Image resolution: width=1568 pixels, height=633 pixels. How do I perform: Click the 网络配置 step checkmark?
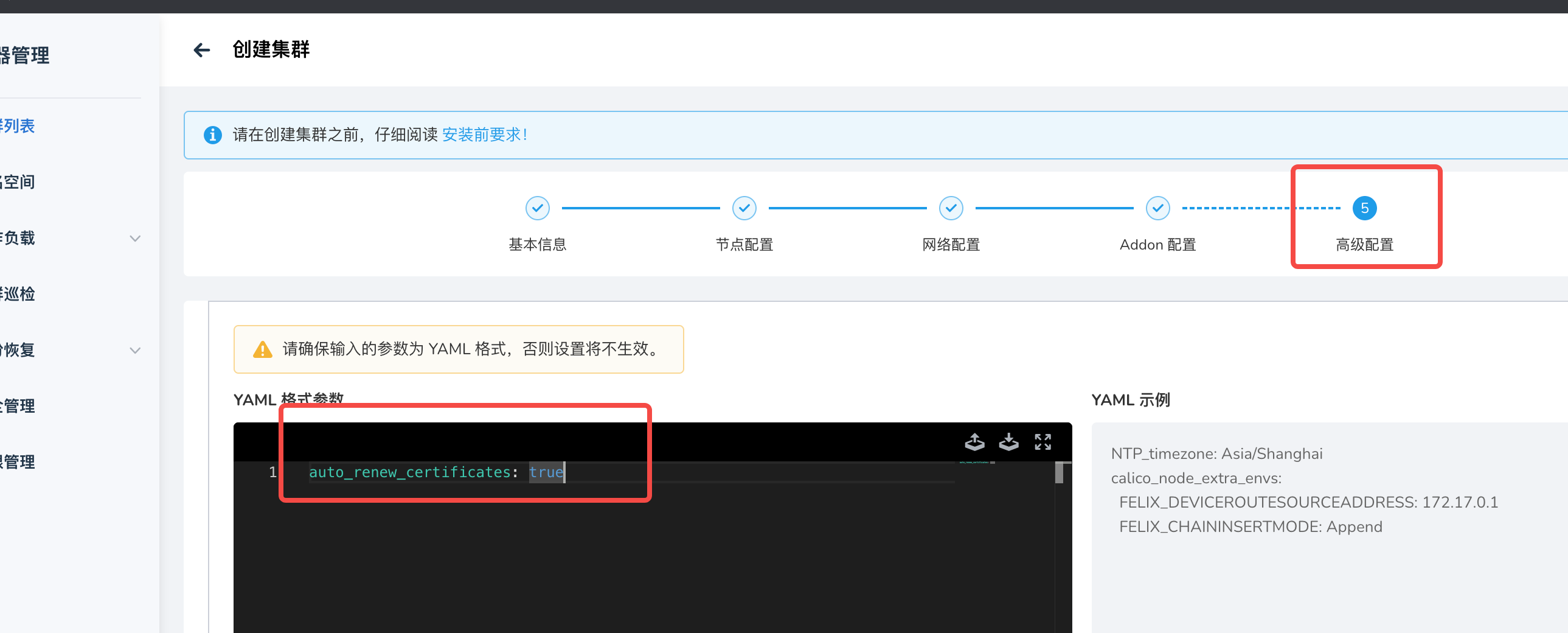[x=951, y=207]
